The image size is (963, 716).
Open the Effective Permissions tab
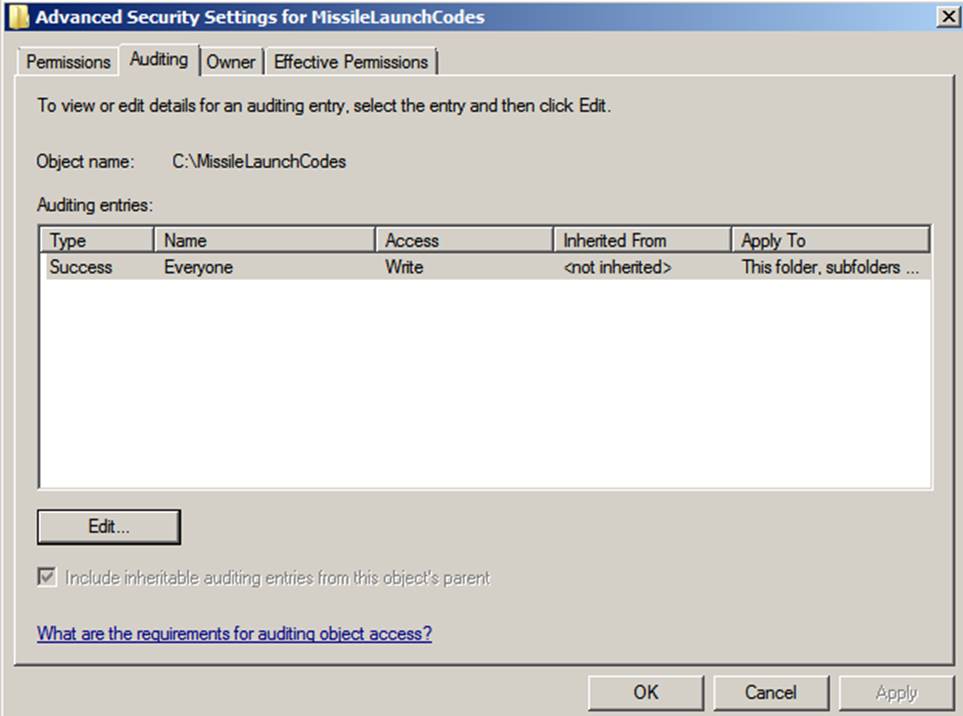(351, 62)
